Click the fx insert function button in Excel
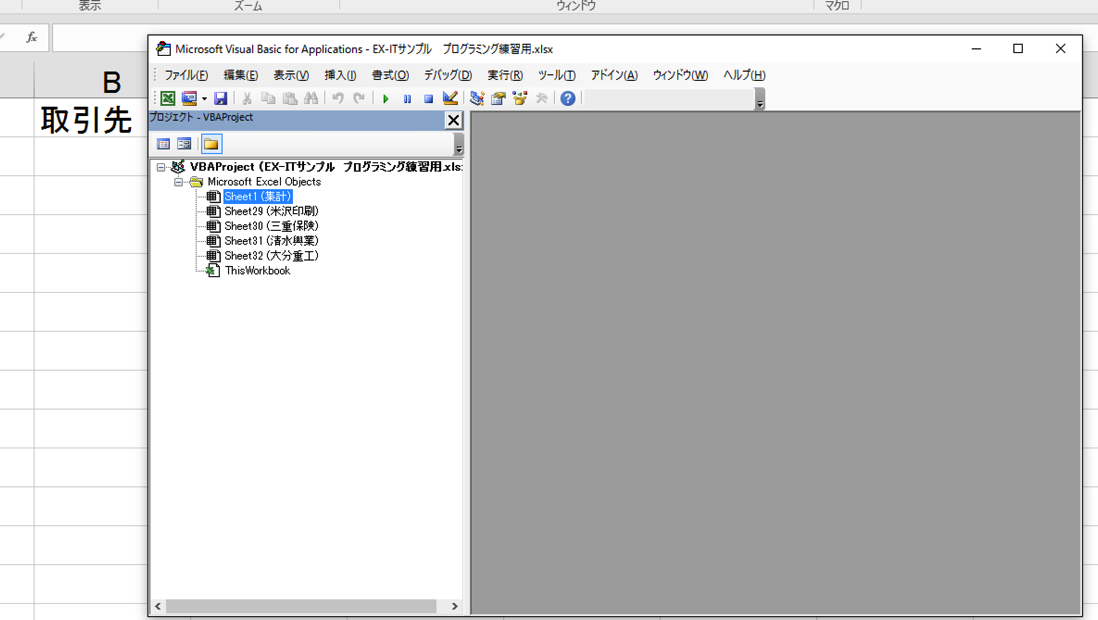 pyautogui.click(x=32, y=38)
